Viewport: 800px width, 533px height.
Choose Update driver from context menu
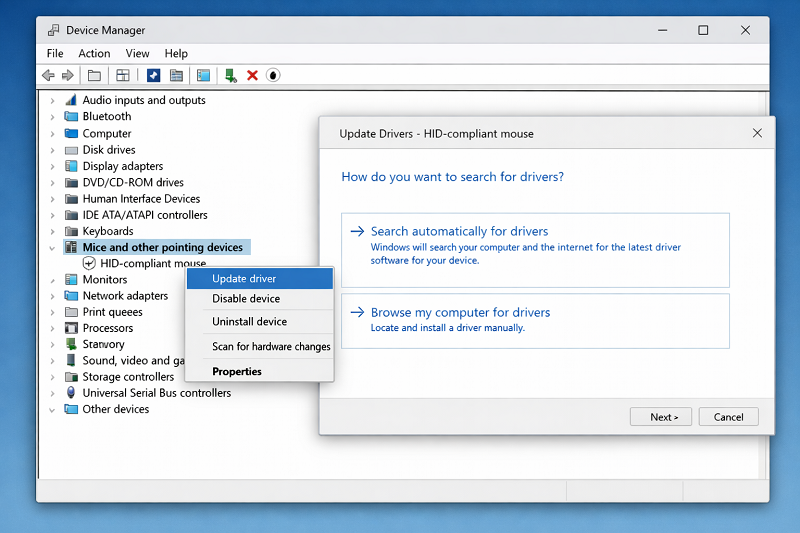(x=260, y=278)
